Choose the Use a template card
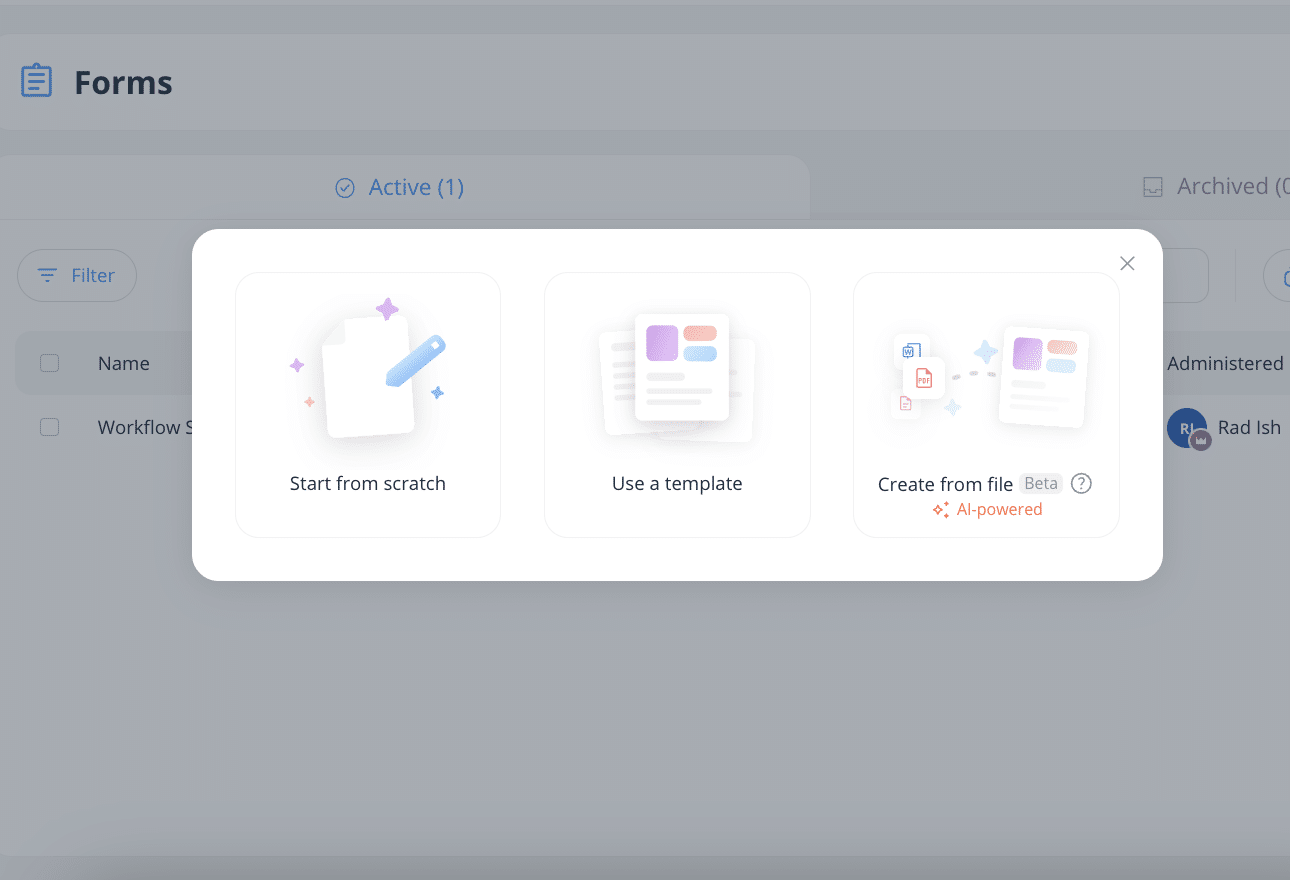The width and height of the screenshot is (1290, 880). [677, 405]
